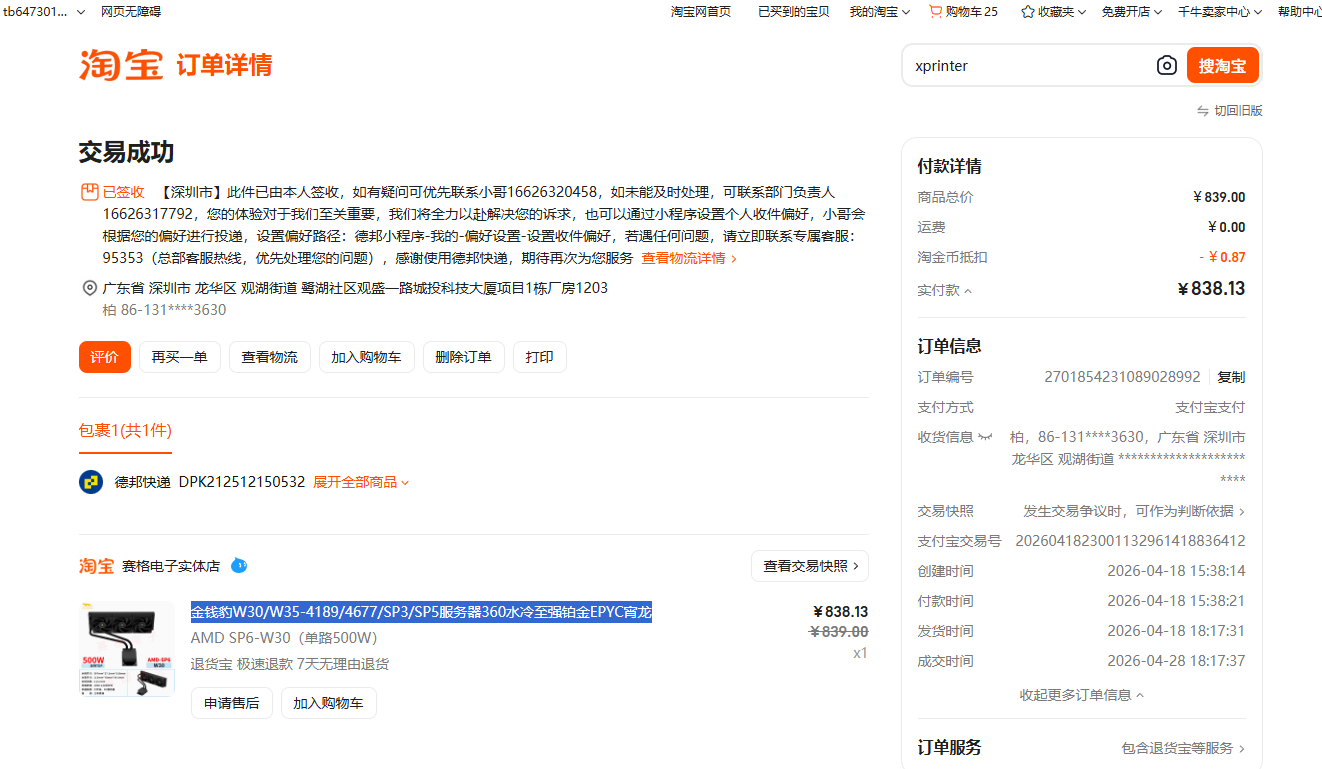
Task: Click the switch-to-old-version icon
Action: [x=1203, y=111]
